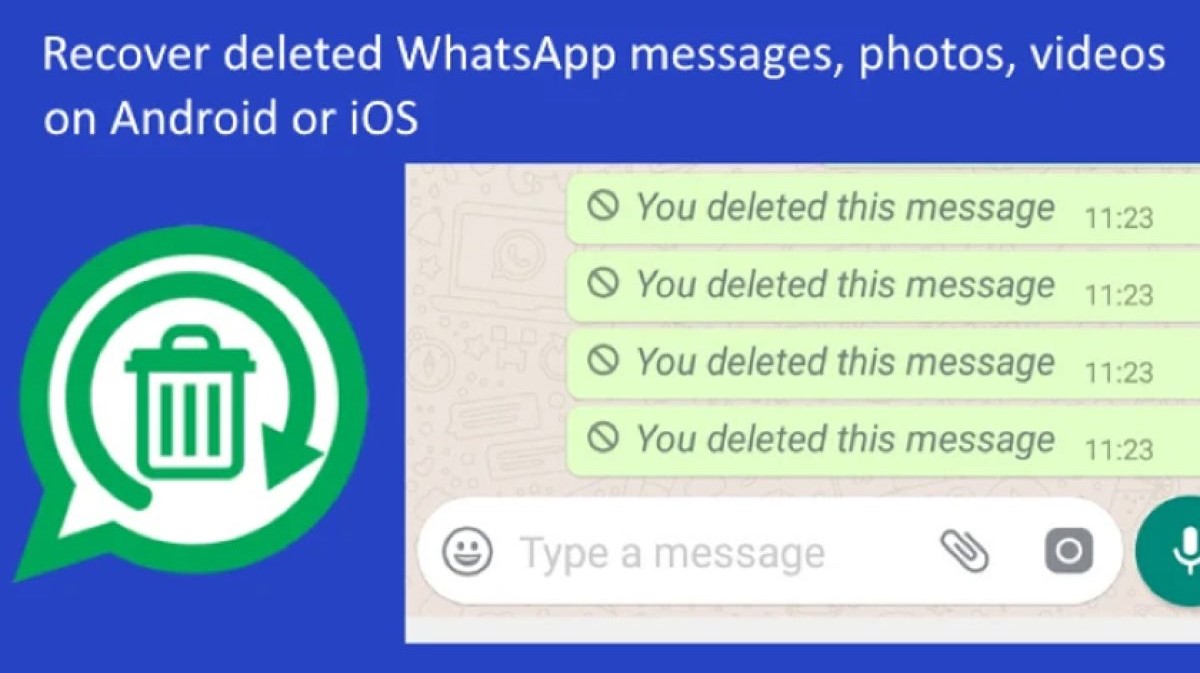Click the 11:23 timestamp on top message
This screenshot has height=673, width=1200.
click(x=1119, y=217)
